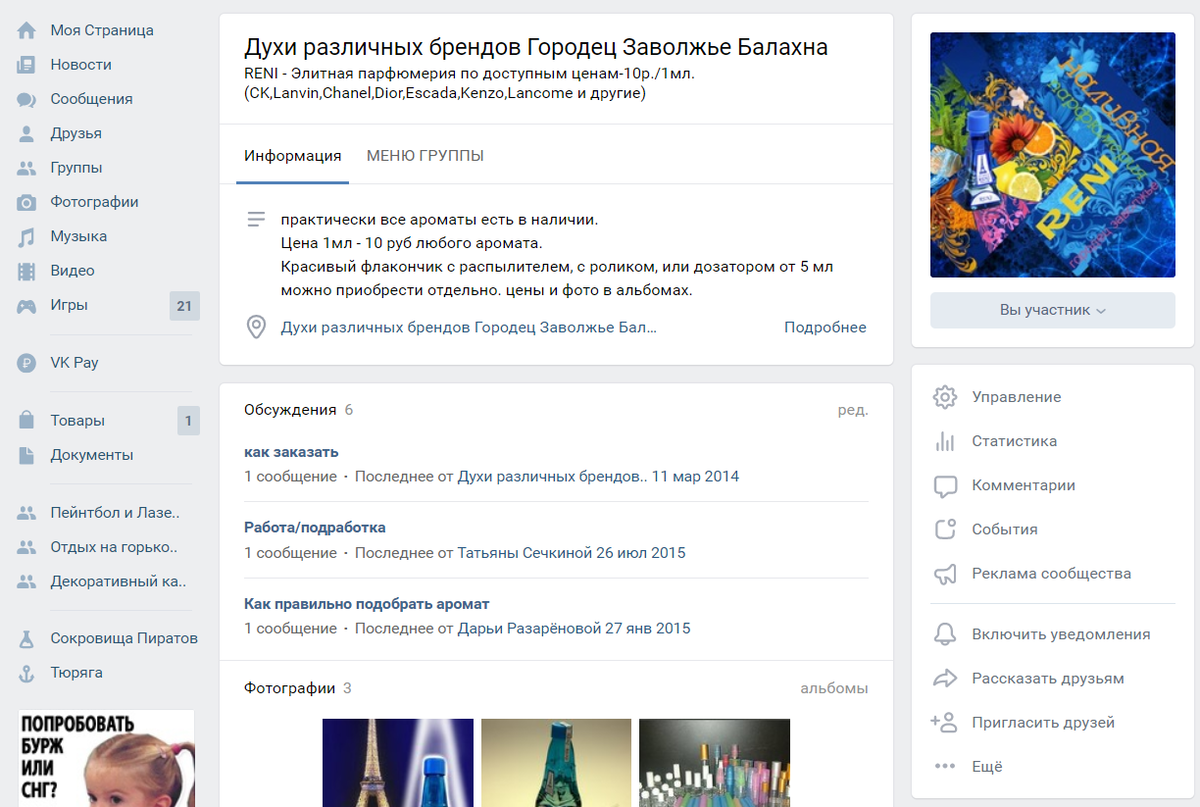The image size is (1200, 807).
Task: Select the Друзья person icon
Action: (x=27, y=133)
